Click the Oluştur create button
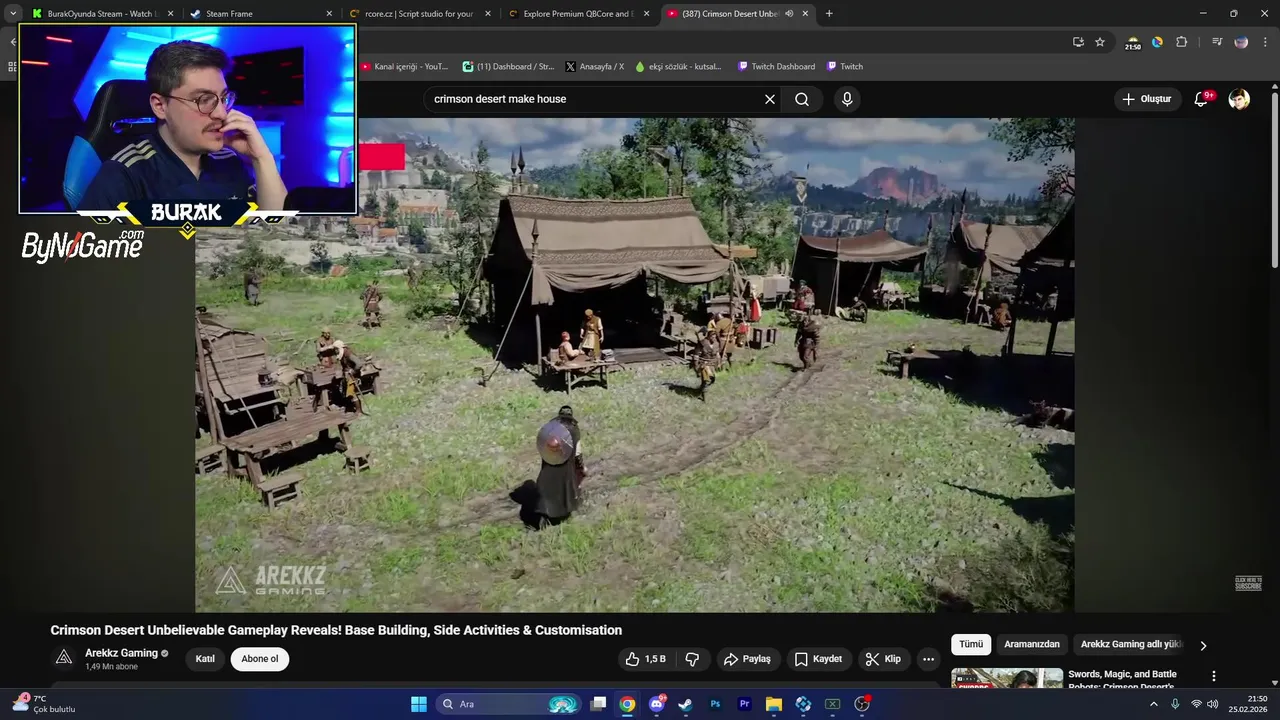 pyautogui.click(x=1146, y=99)
